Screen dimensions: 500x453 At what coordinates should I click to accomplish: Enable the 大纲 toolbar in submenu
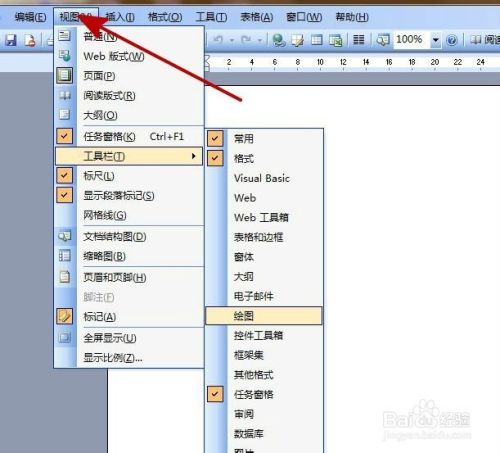pos(264,277)
